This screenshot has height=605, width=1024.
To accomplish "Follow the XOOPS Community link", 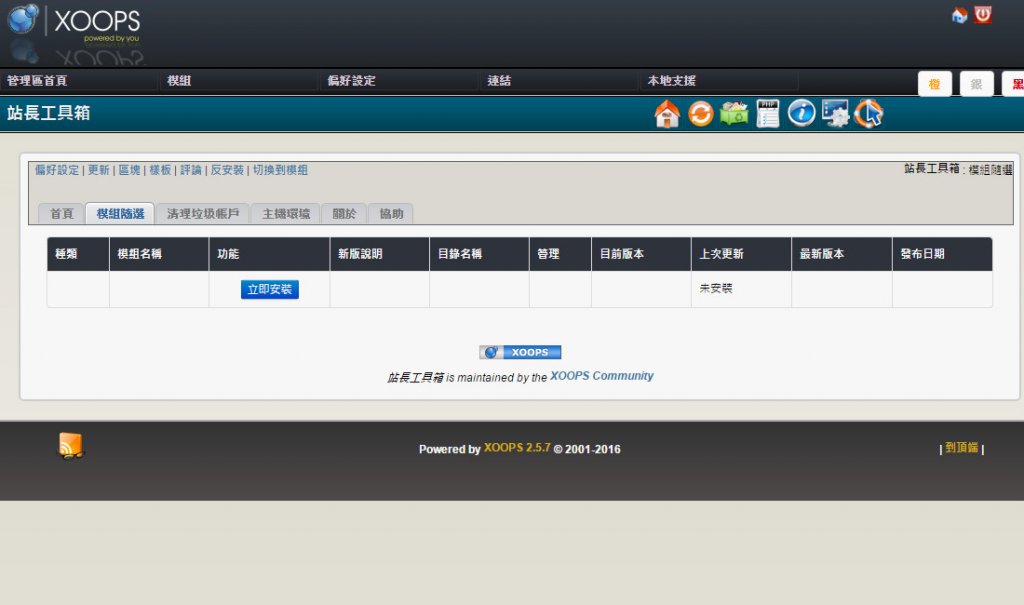I will 602,376.
